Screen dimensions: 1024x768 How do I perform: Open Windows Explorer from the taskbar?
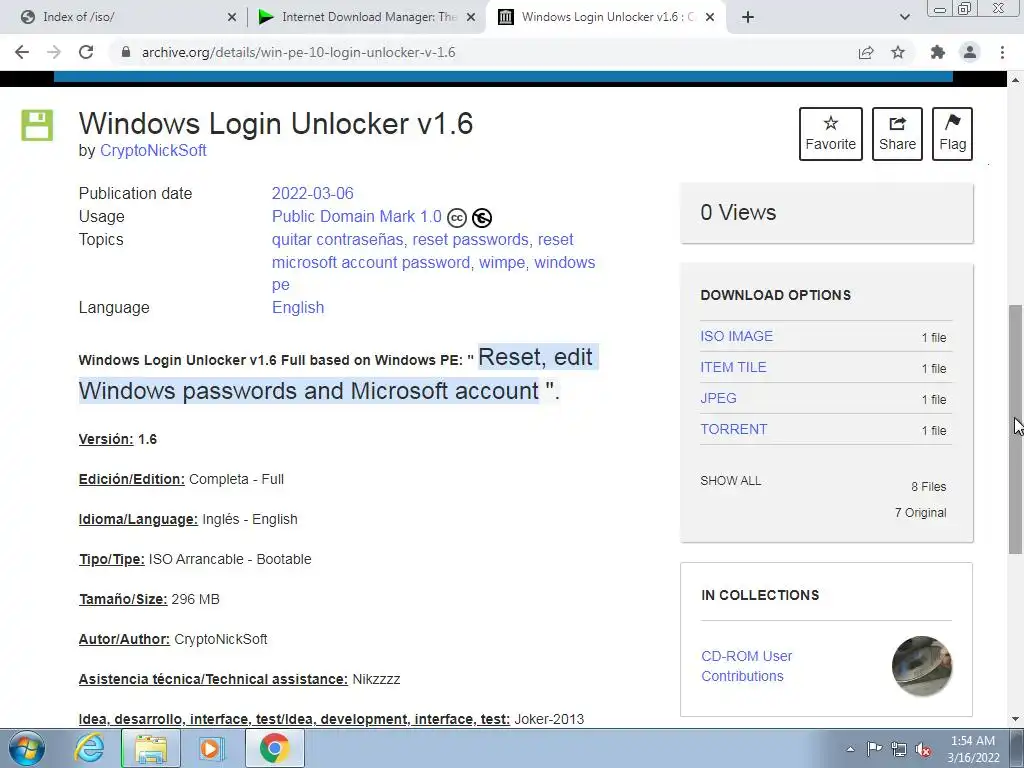(150, 748)
